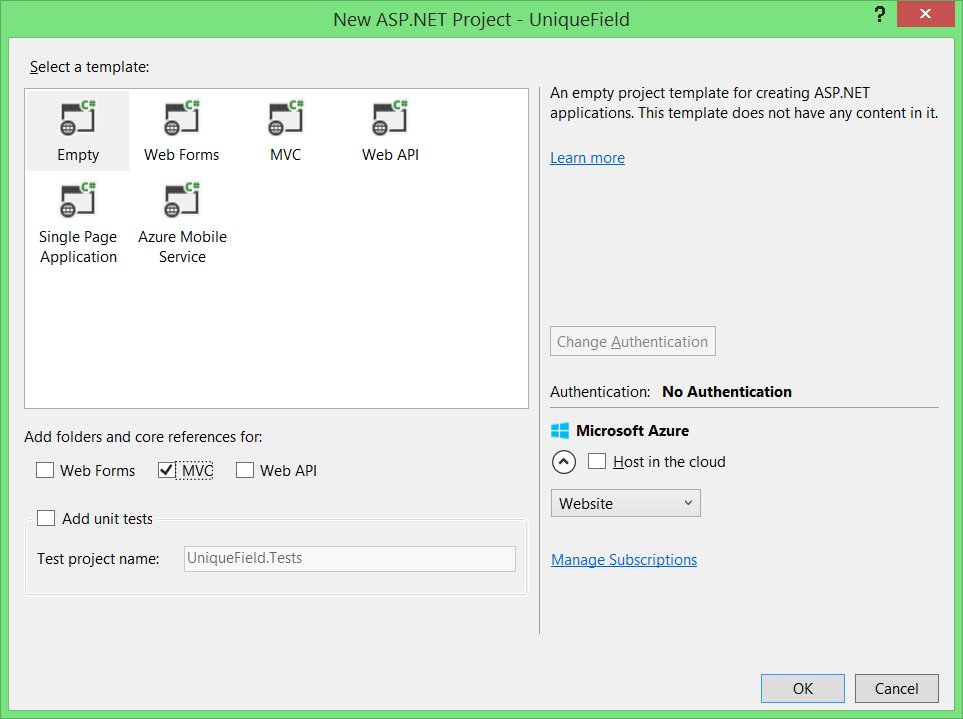Choose the Web Forms template icon

[181, 120]
